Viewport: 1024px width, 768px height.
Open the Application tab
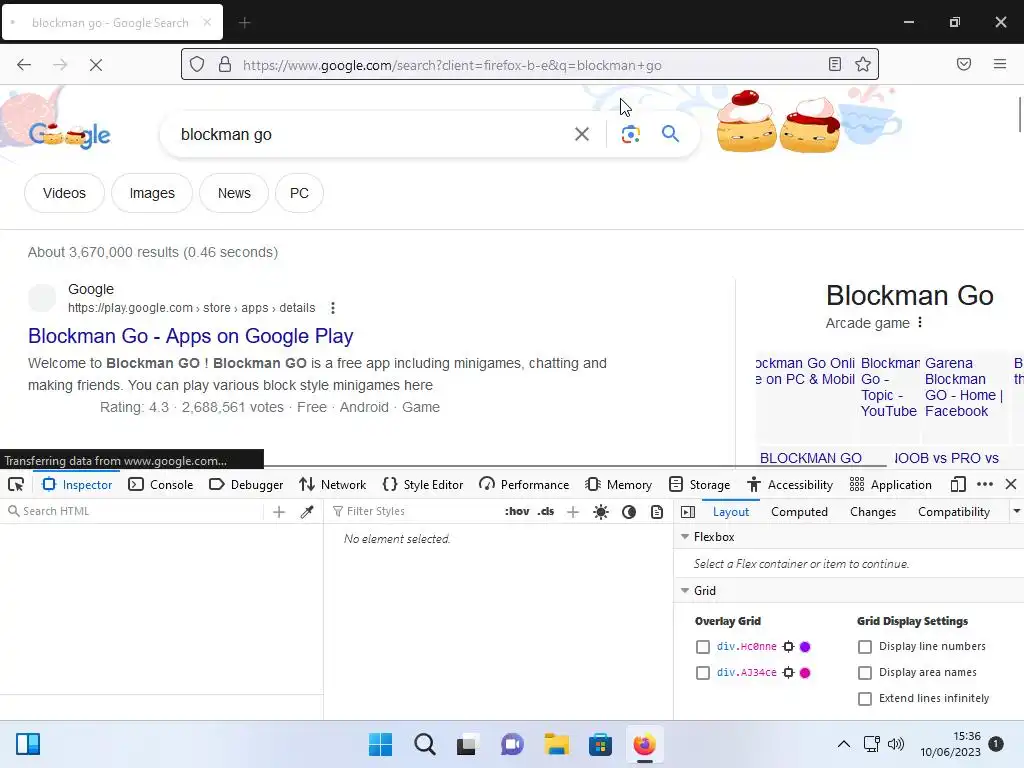coord(890,485)
